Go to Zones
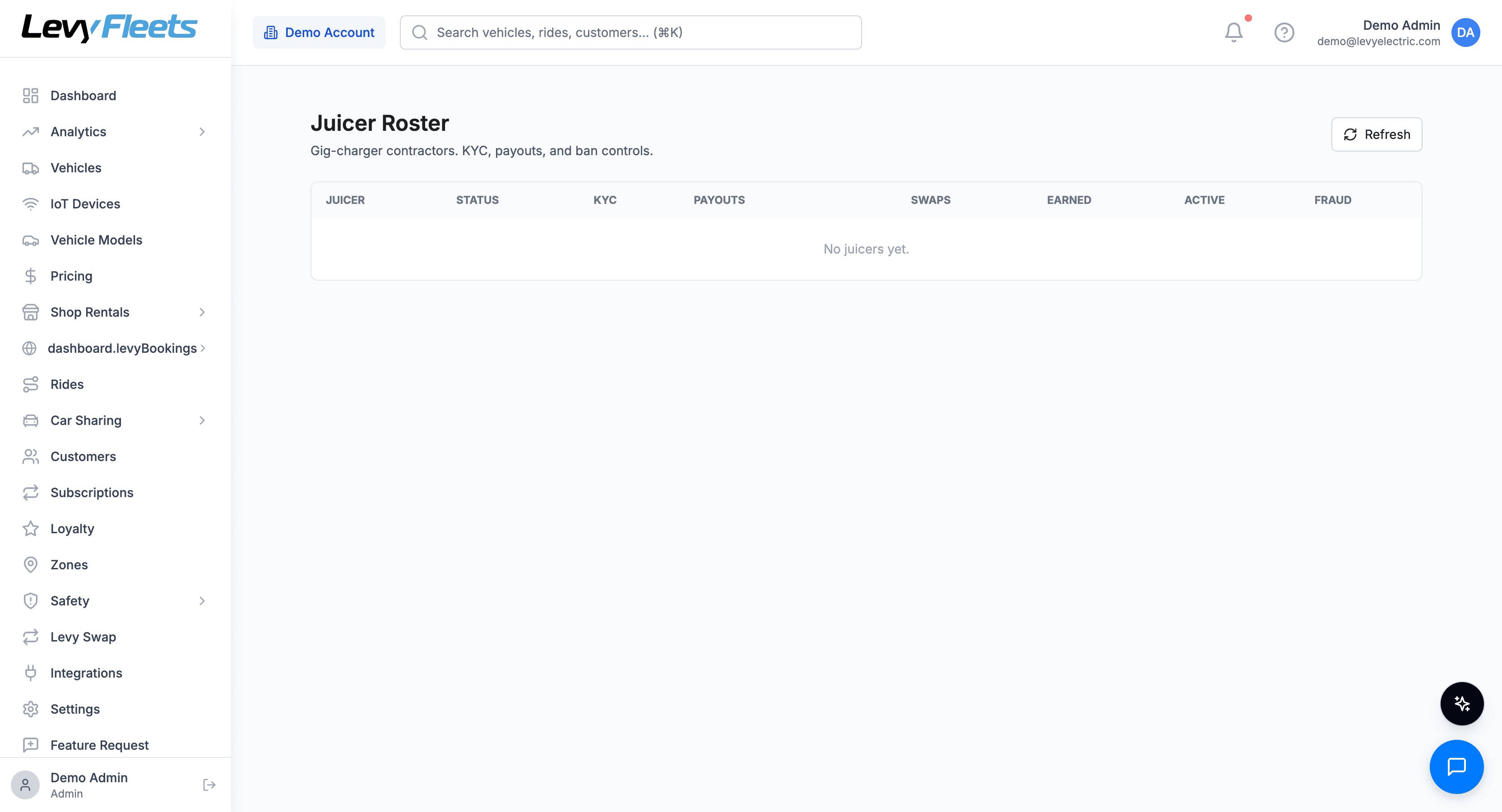Viewport: 1502px width, 812px height. pyautogui.click(x=116, y=565)
